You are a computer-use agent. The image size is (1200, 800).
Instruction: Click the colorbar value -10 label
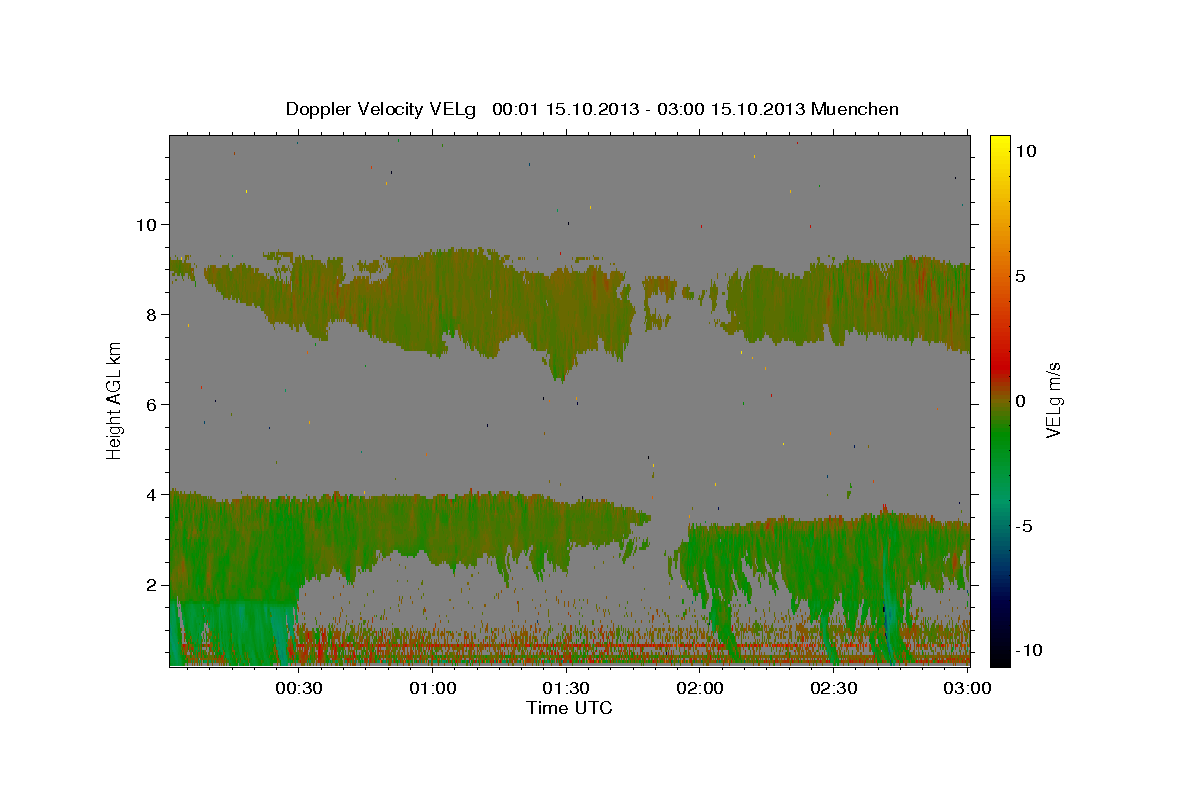click(1029, 650)
